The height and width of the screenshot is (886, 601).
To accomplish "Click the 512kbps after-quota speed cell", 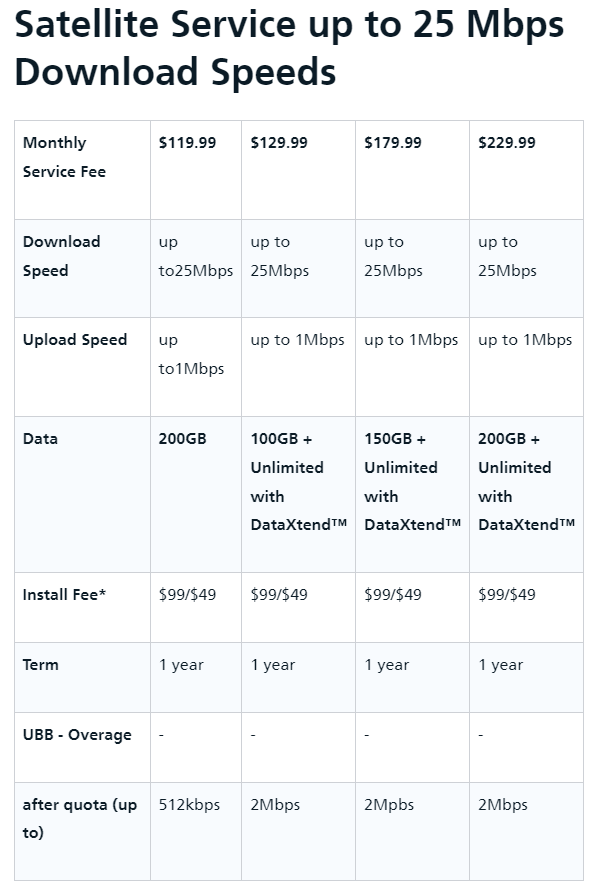I will coord(195,831).
